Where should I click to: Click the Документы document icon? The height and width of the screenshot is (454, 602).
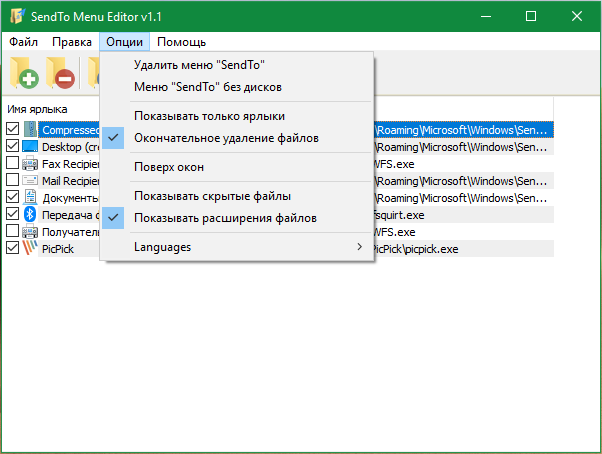coord(30,197)
